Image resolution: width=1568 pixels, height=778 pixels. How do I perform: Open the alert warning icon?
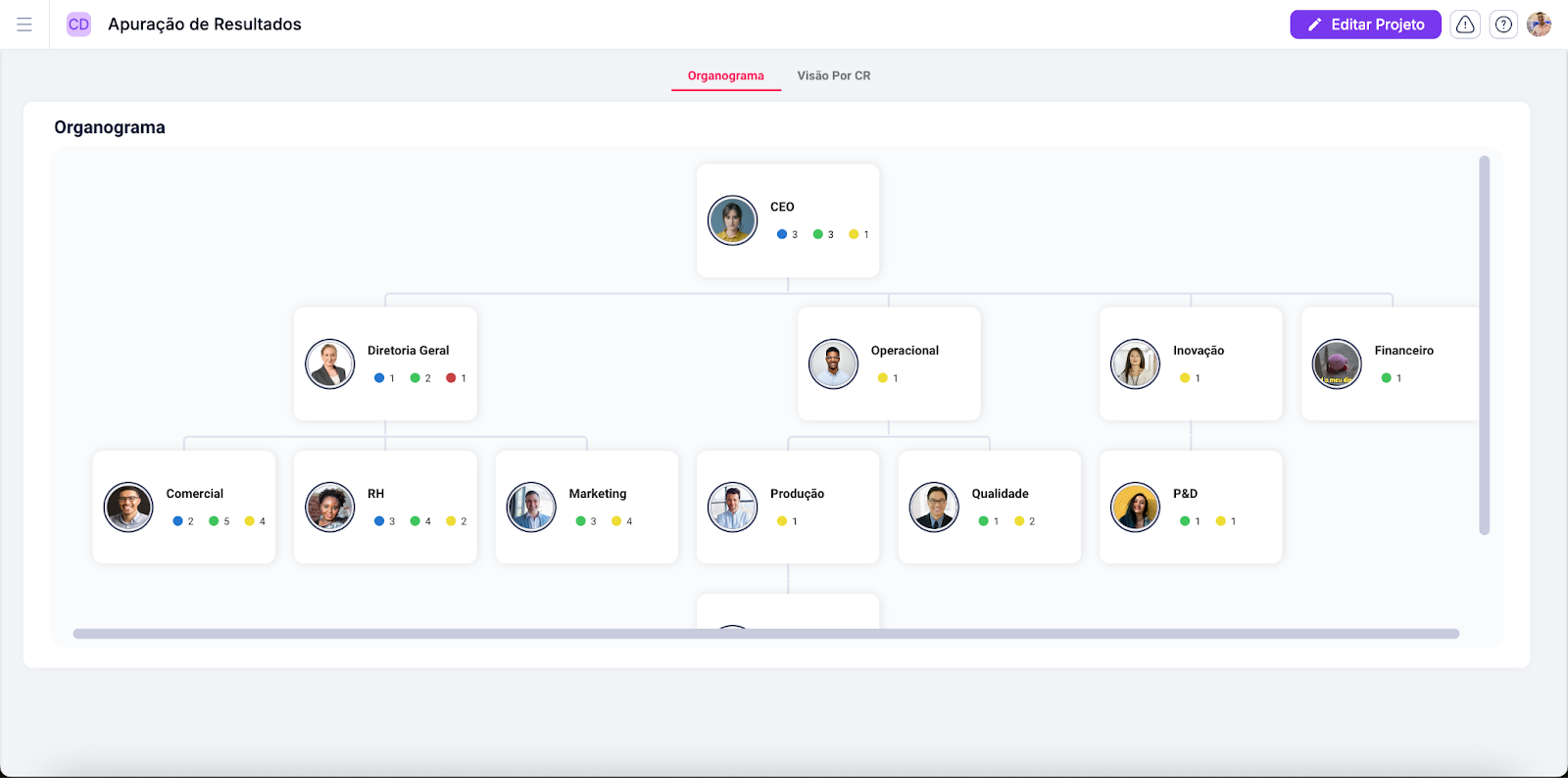click(1465, 24)
